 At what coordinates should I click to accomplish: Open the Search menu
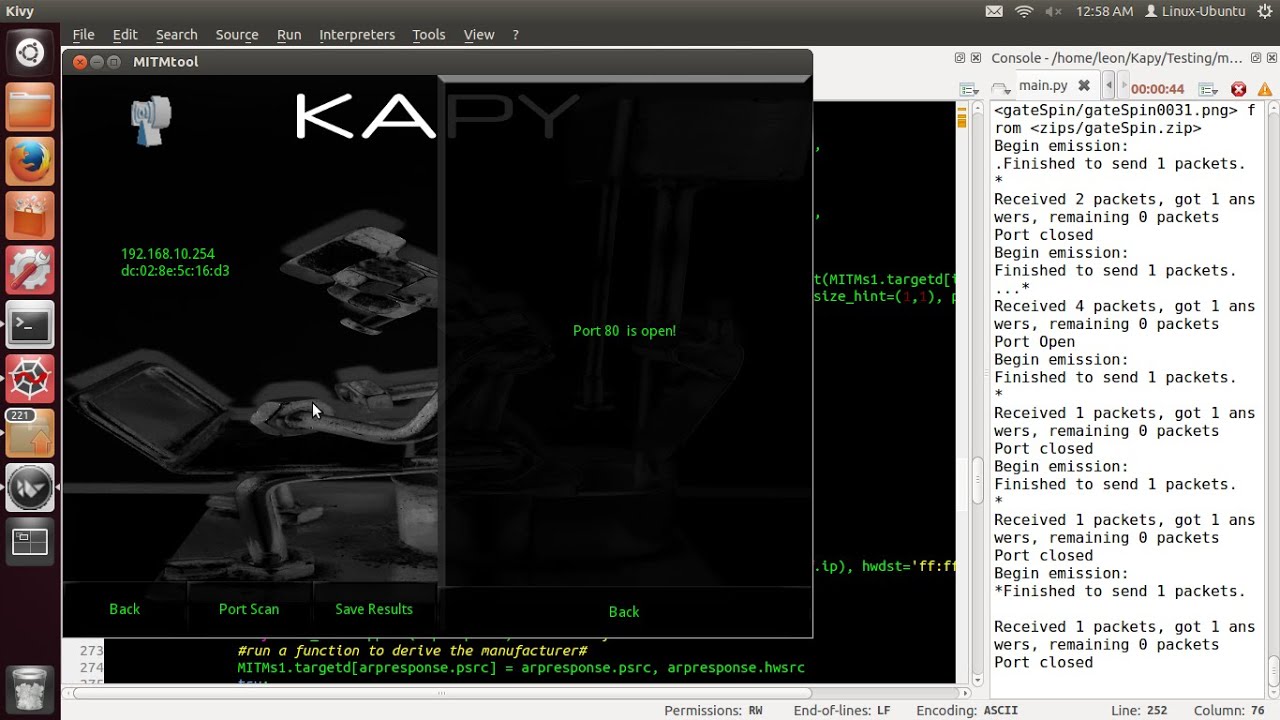pos(176,34)
